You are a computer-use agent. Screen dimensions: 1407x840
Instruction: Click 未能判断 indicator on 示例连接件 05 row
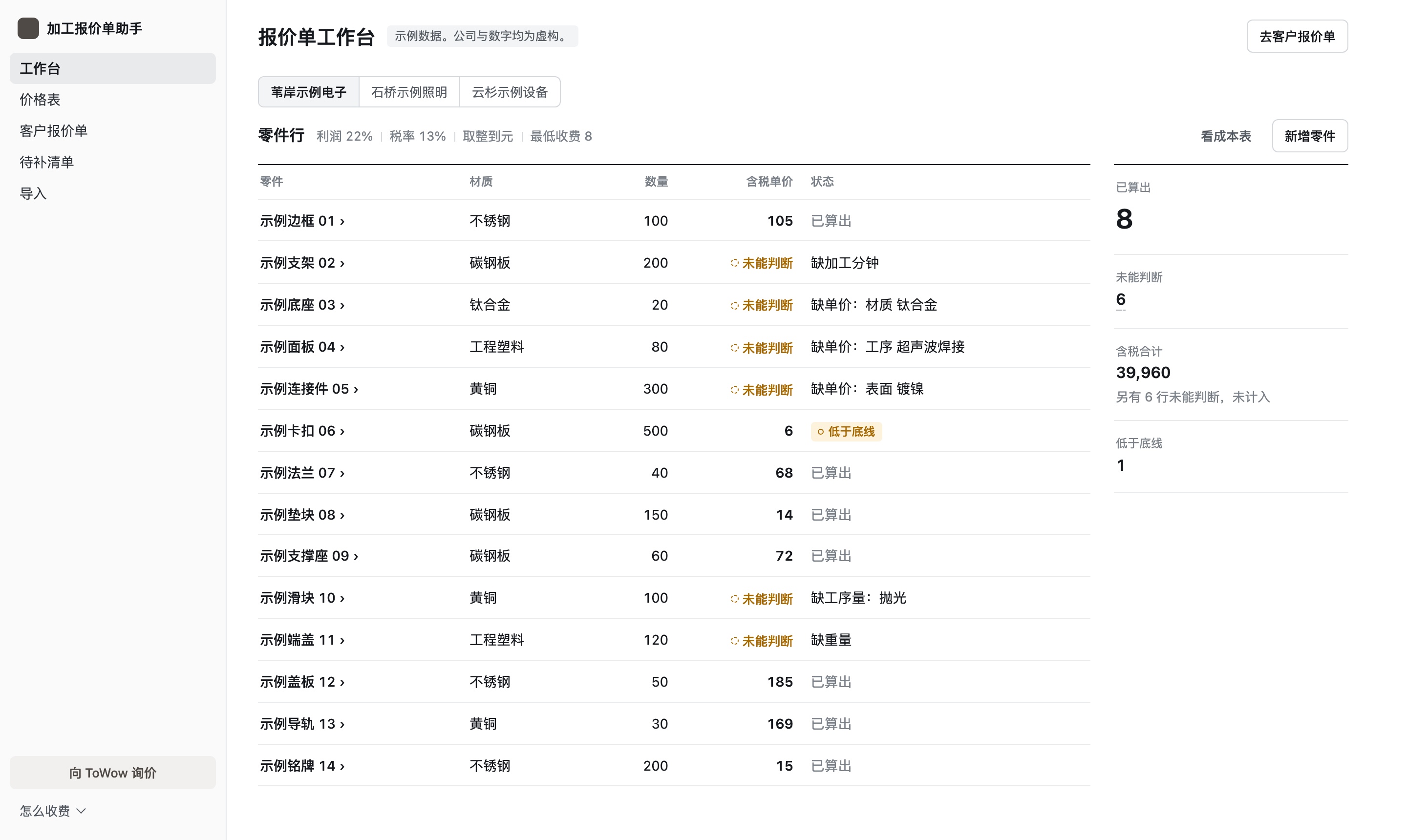(762, 389)
